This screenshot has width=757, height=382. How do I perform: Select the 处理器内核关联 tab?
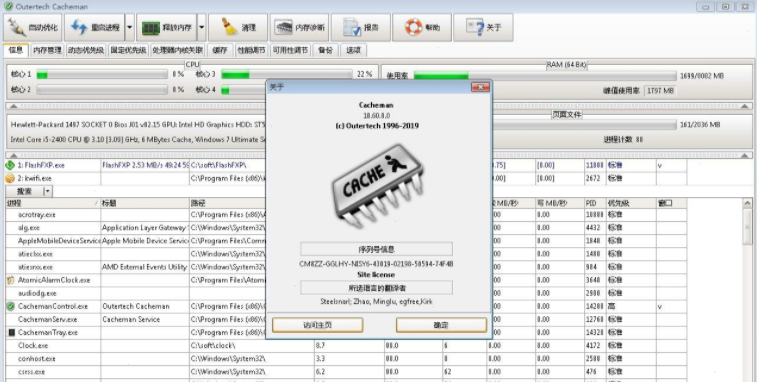click(177, 50)
